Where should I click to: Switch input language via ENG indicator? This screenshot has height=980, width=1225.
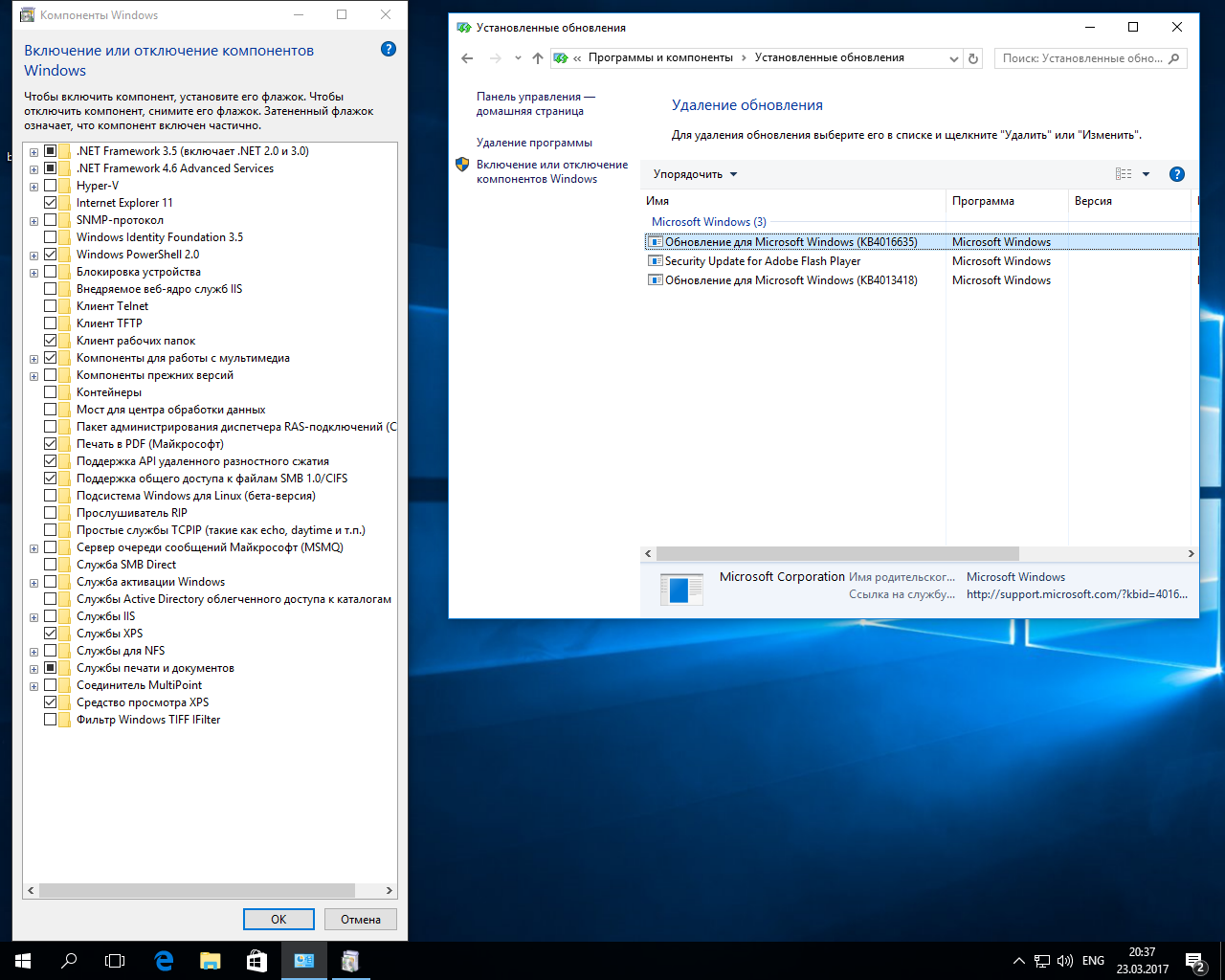tap(1093, 961)
